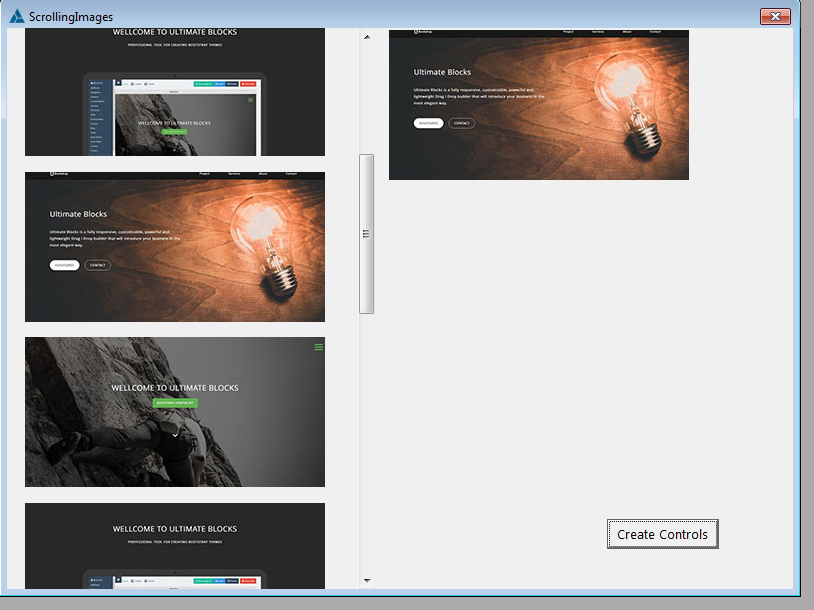
Task: Select the lightbulb thumbnail in the left list
Action: coord(175,247)
